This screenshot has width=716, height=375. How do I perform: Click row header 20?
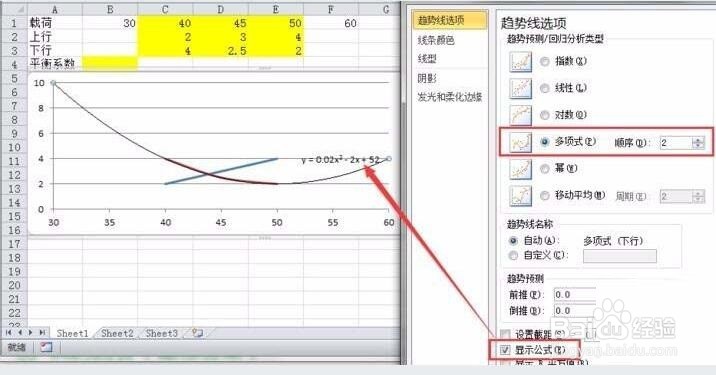(x=14, y=285)
